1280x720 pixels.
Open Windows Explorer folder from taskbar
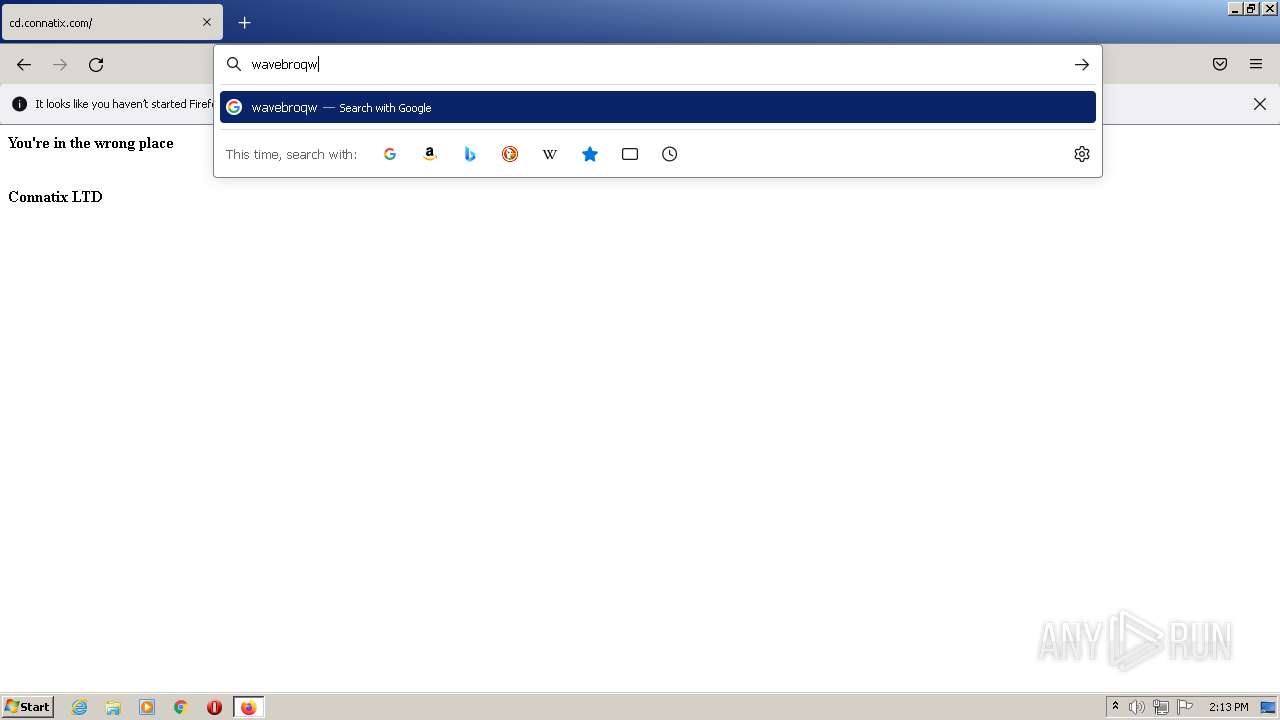[x=113, y=707]
